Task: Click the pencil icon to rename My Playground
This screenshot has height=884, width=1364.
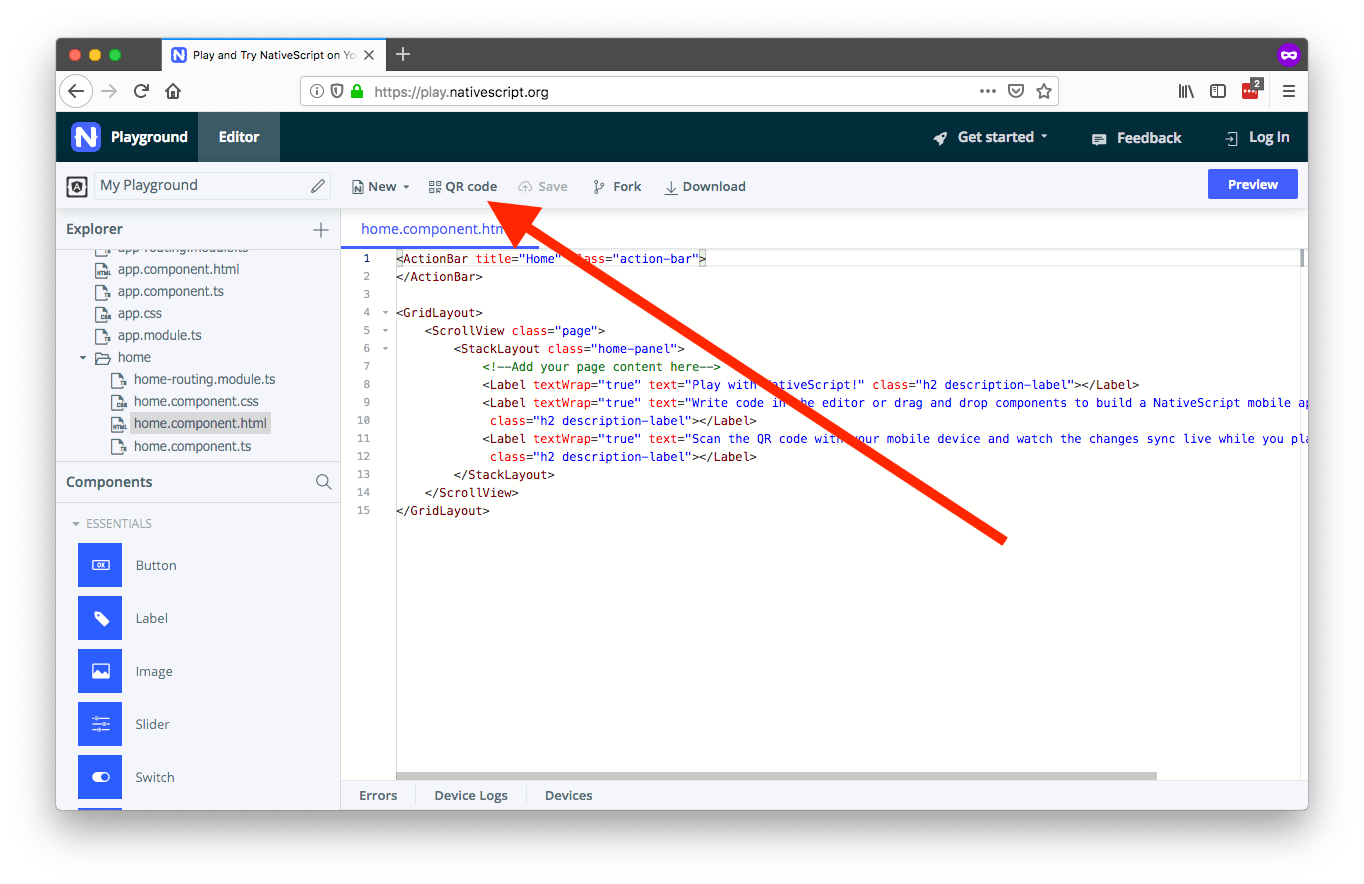Action: point(318,186)
